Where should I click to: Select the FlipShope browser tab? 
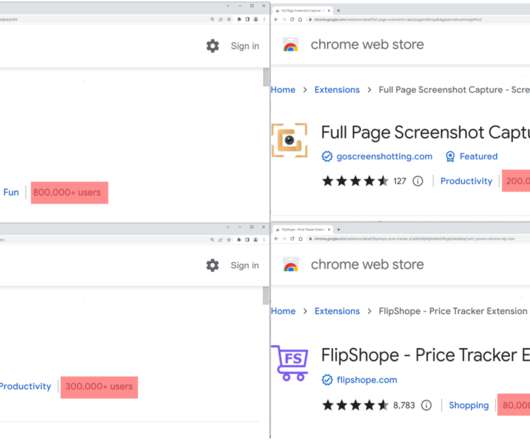click(303, 229)
